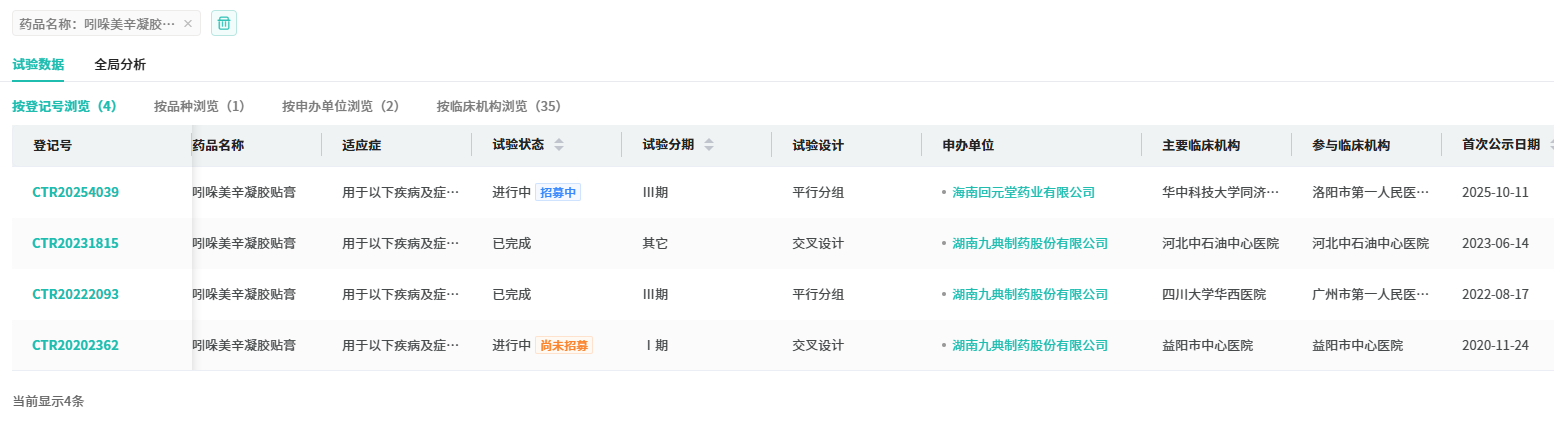1554x438 pixels.
Task: Open registration CTR20254039
Action: pos(76,192)
